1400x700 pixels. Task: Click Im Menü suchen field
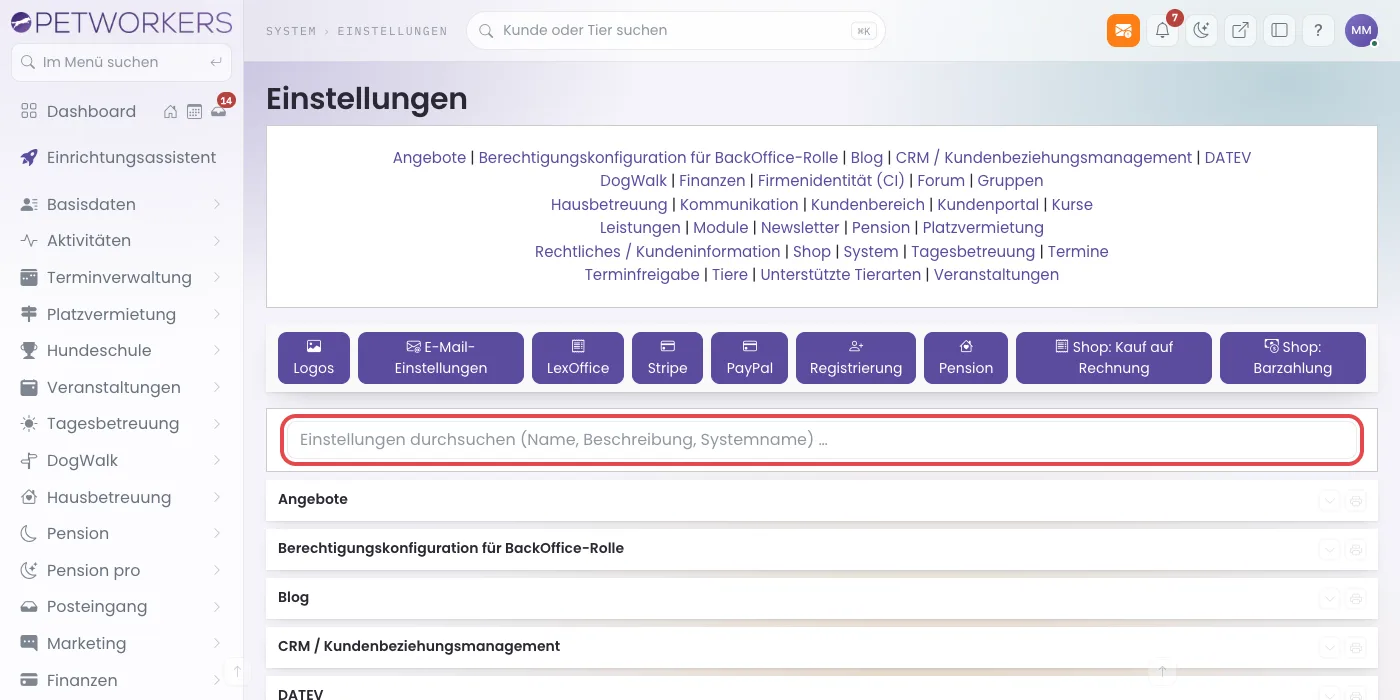click(121, 62)
